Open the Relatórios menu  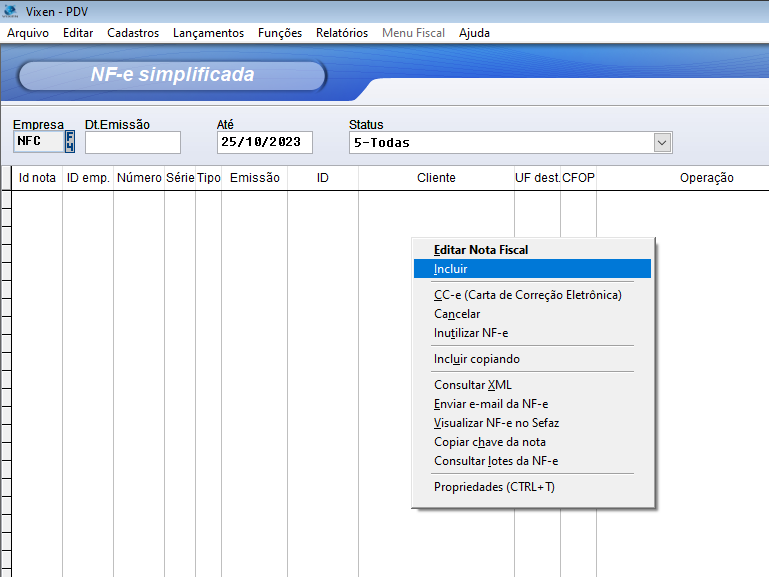click(x=342, y=33)
